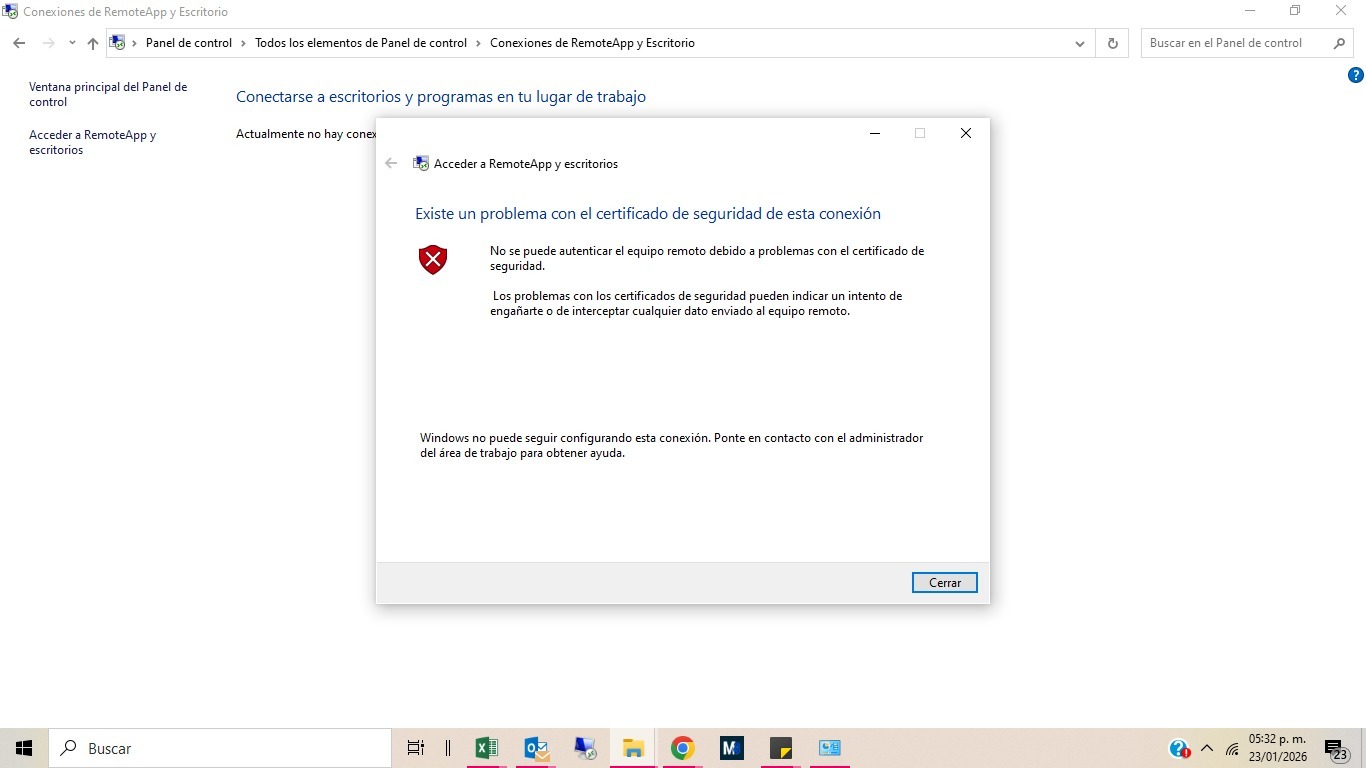
Task: Click Acceder a RemoteApp y escritorios sidebar link
Action: 92,142
